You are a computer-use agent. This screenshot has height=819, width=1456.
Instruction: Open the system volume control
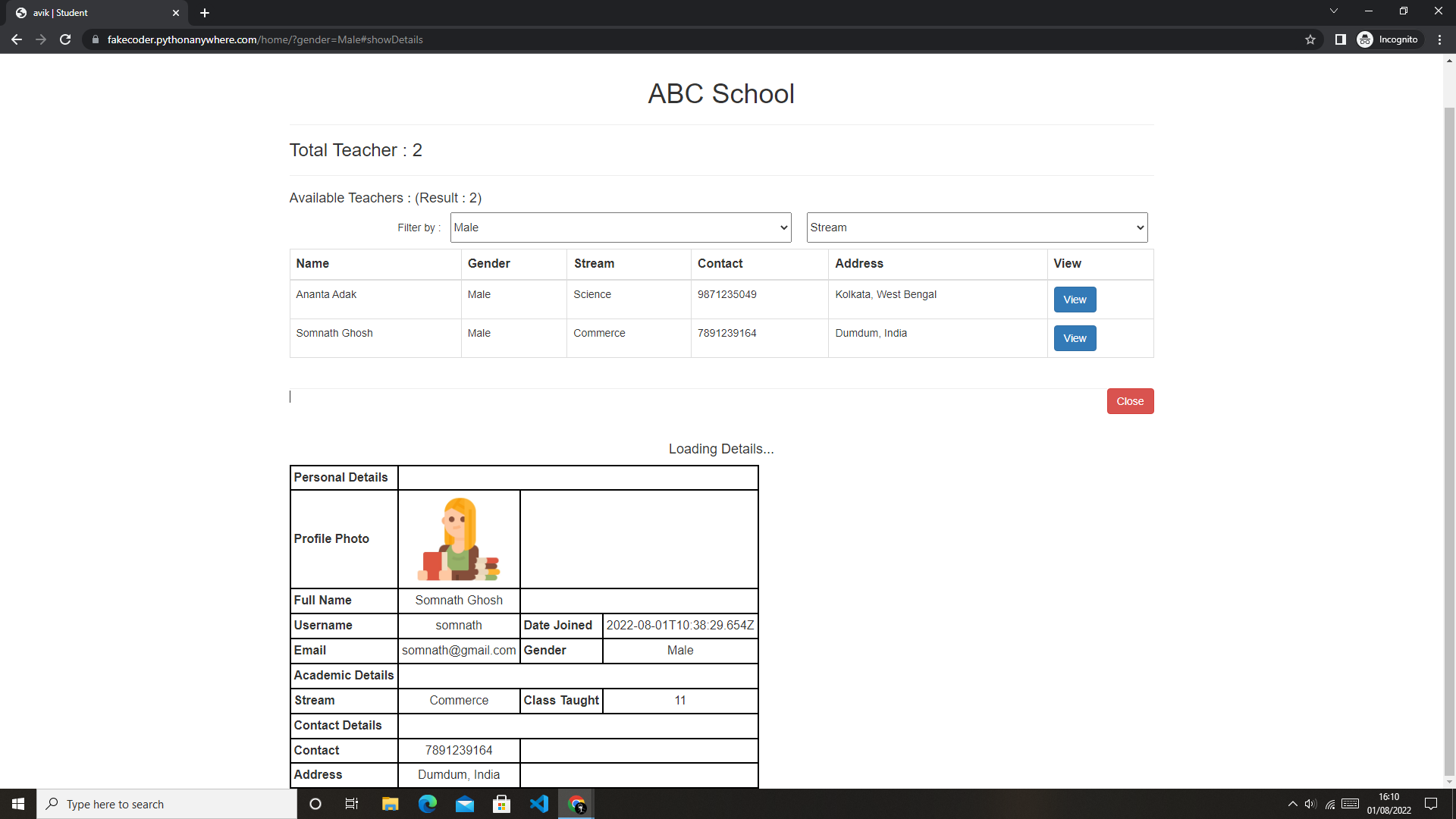tap(1310, 804)
